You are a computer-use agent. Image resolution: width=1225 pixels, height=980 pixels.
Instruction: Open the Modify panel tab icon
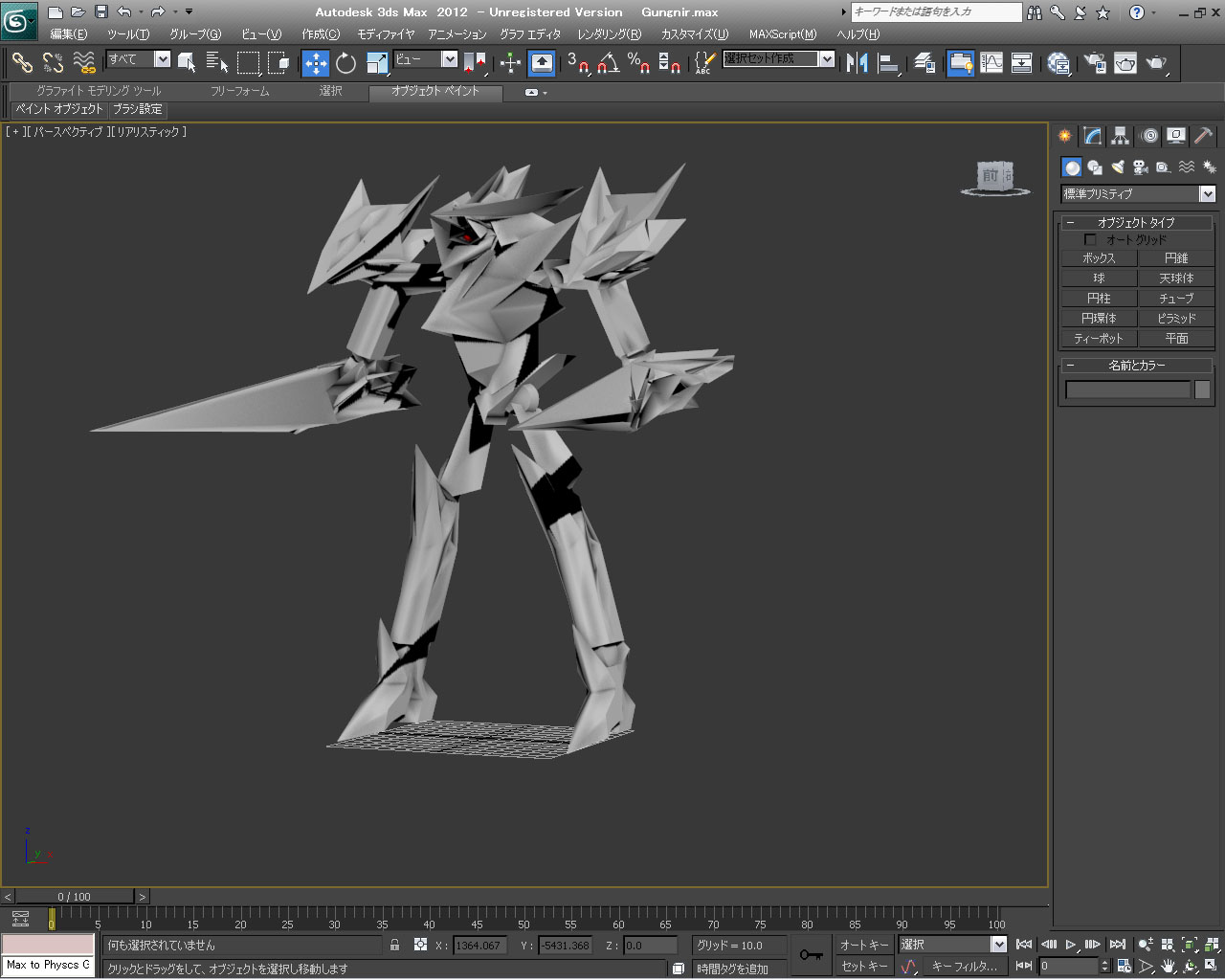click(x=1092, y=136)
